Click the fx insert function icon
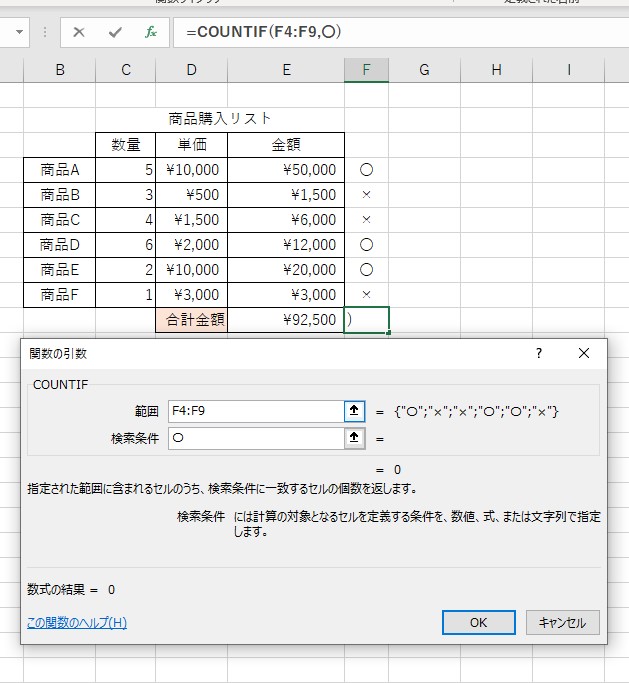Screen dimensions: 629x683 click(151, 32)
